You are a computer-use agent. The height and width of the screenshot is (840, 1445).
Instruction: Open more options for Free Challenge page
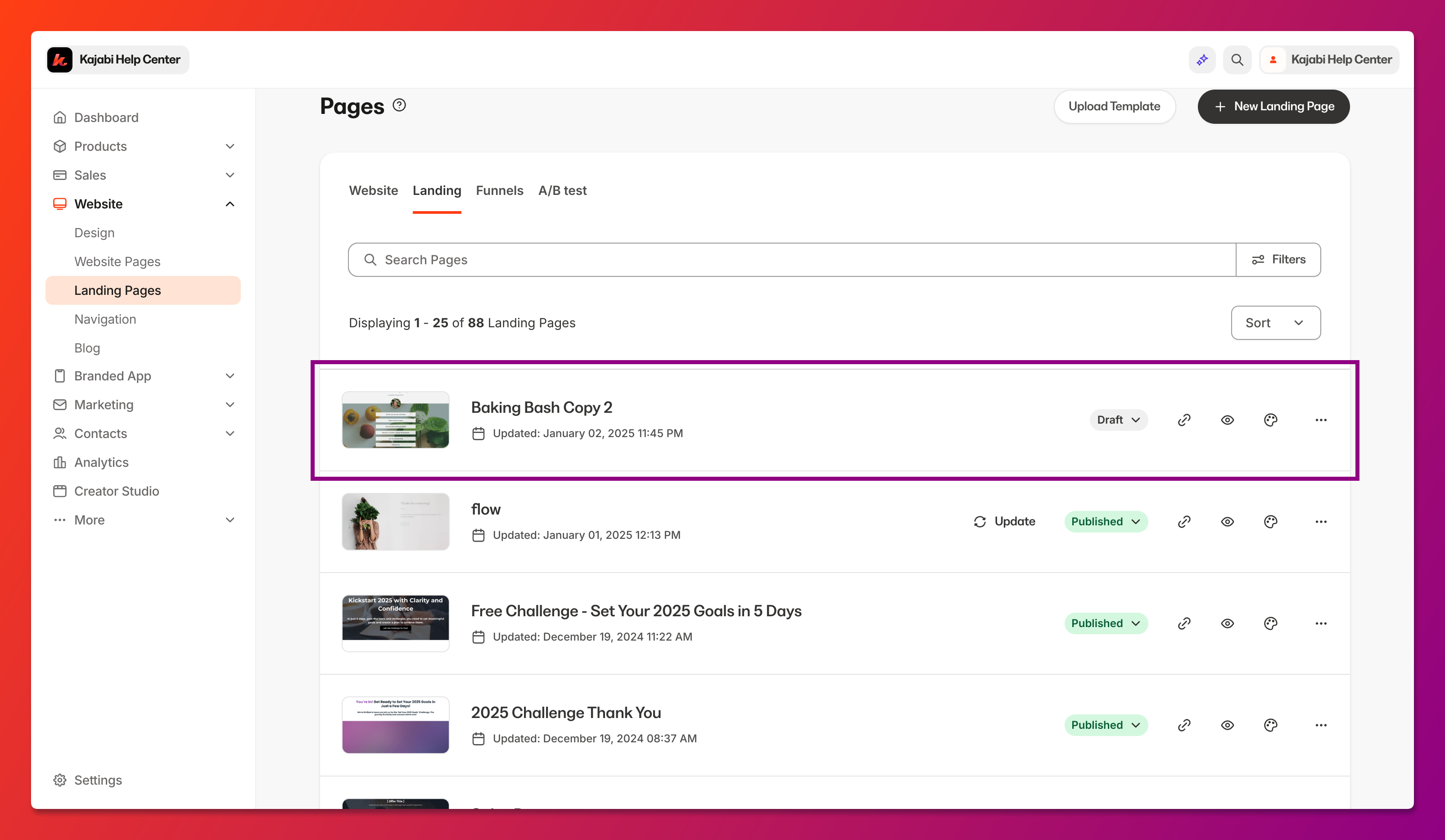pos(1321,623)
